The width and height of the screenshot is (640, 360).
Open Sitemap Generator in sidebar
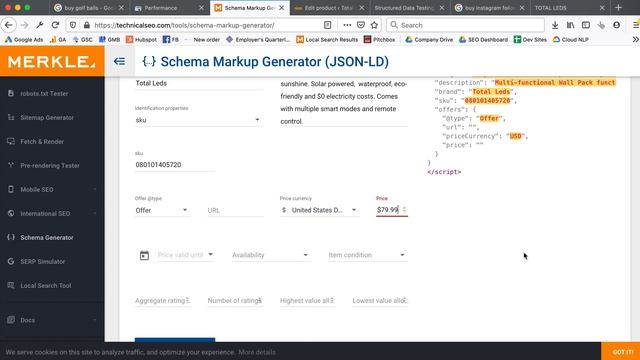(47, 118)
